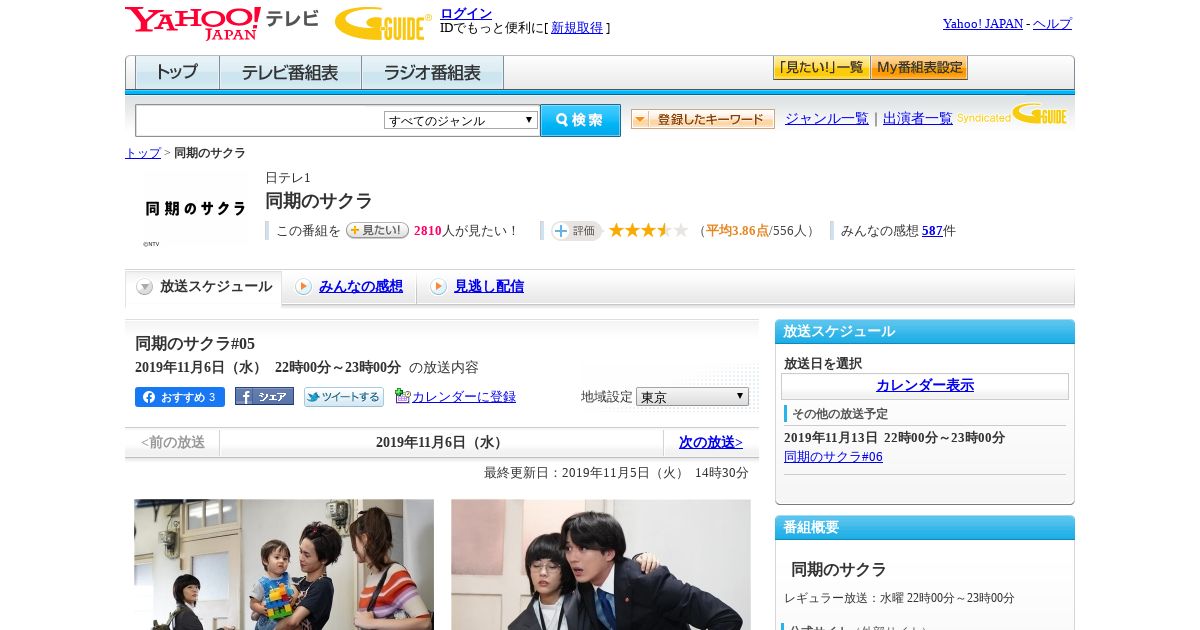Go to Yahoo! JAPAN top link
This screenshot has height=630, width=1200.
[x=982, y=23]
